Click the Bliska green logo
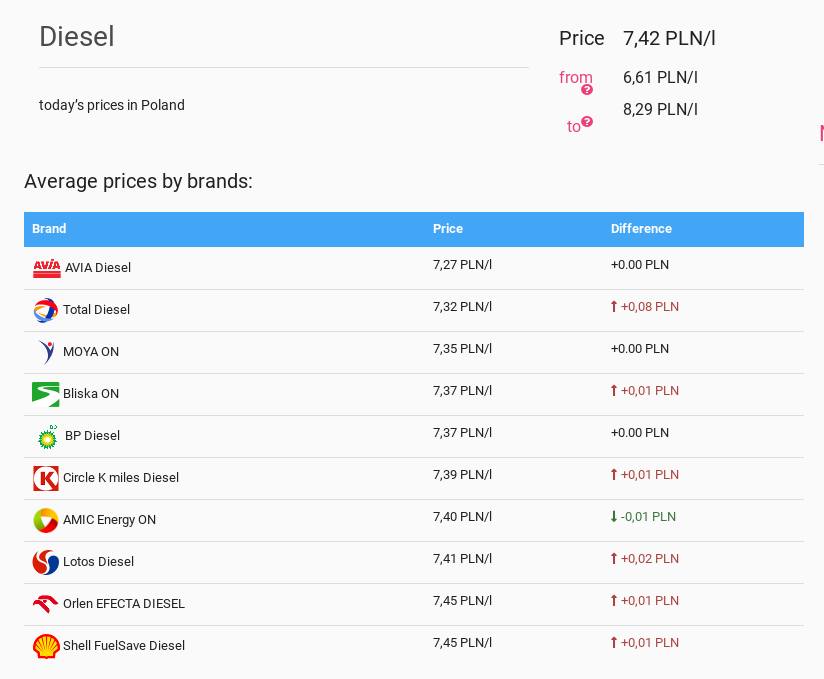This screenshot has height=679, width=824. click(46, 394)
